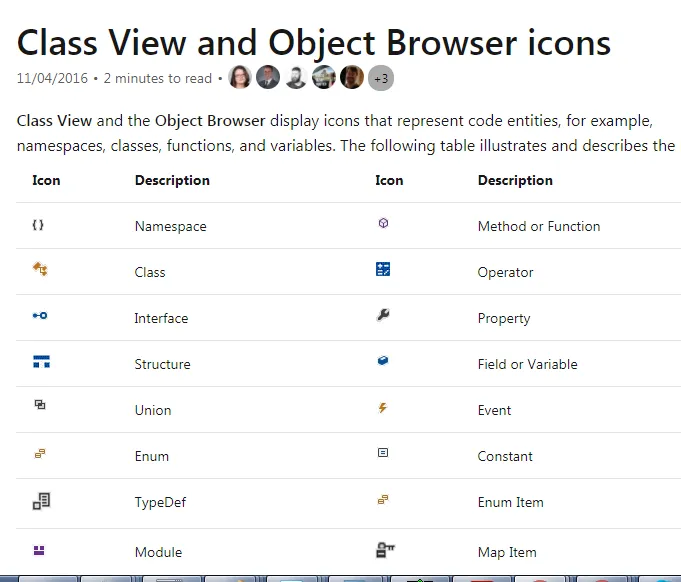
Task: Click the Event lightning bolt icon
Action: [383, 408]
